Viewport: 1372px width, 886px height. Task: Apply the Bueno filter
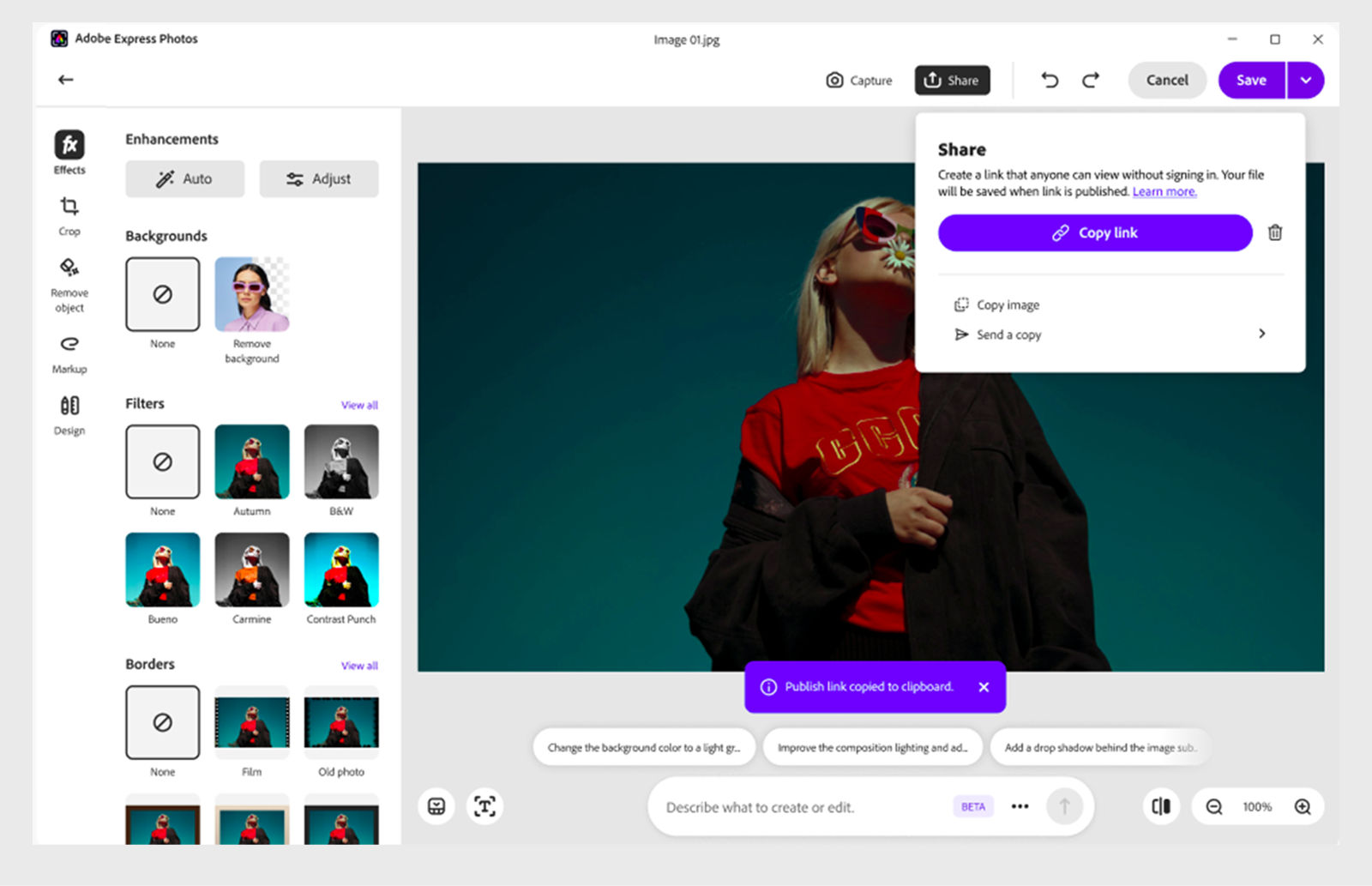click(x=163, y=570)
